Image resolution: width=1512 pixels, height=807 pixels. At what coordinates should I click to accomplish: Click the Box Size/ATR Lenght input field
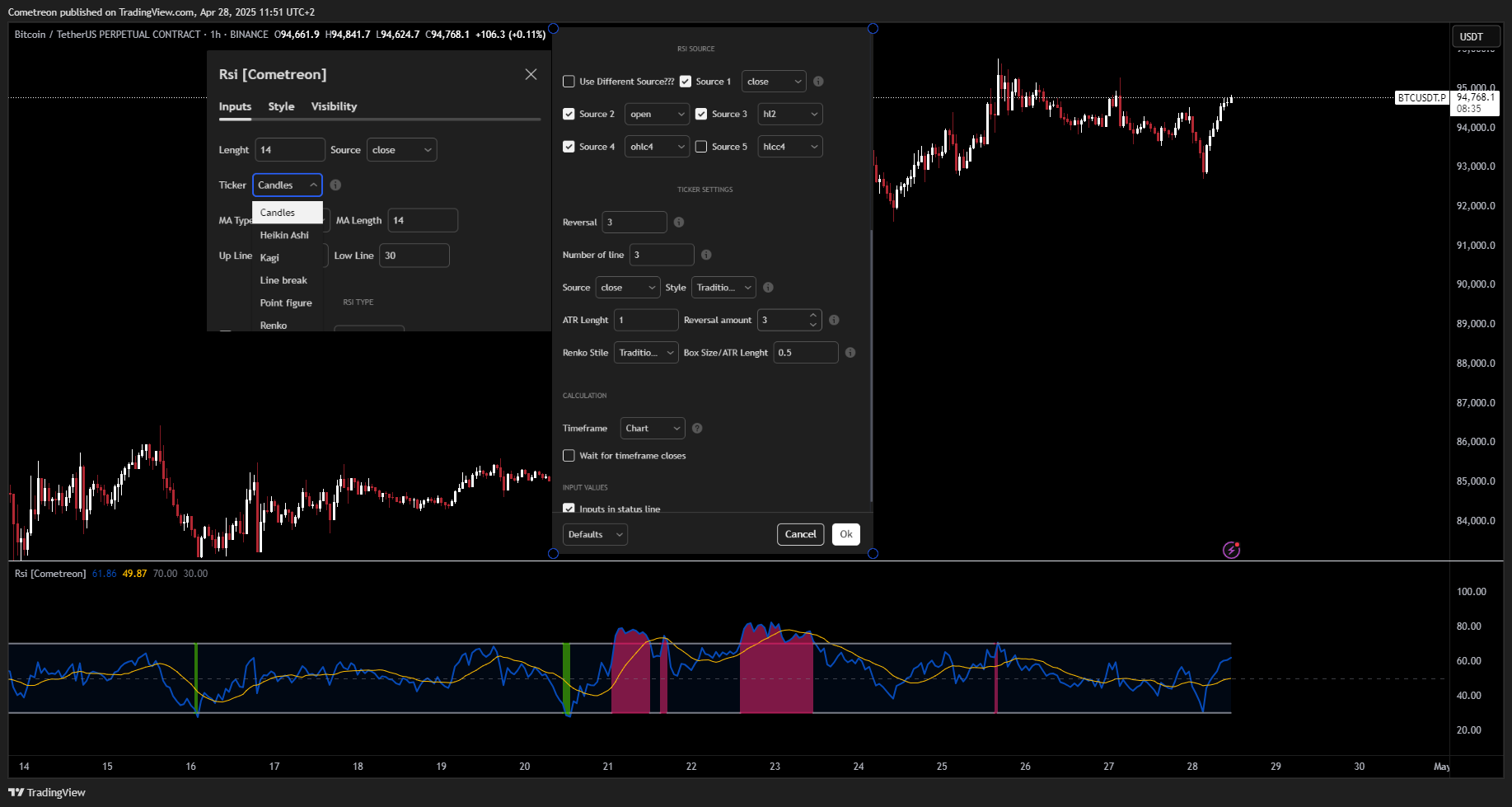(806, 353)
